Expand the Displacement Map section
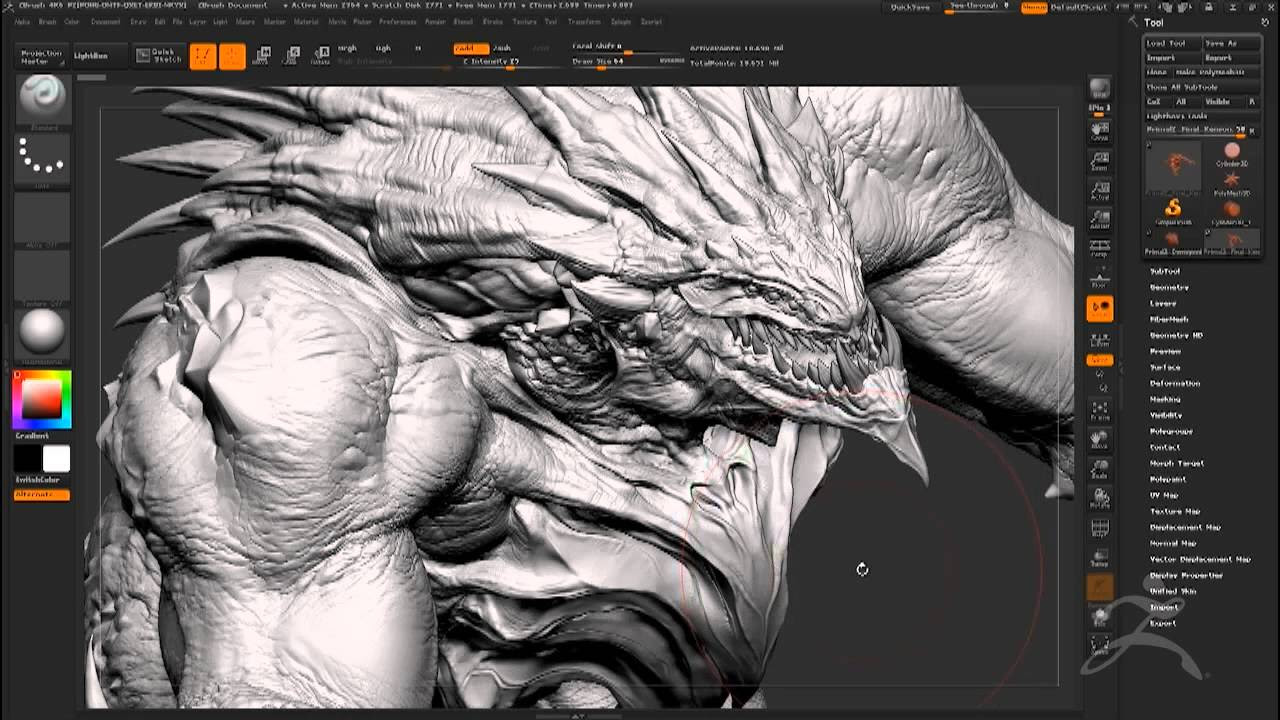 pos(1185,527)
